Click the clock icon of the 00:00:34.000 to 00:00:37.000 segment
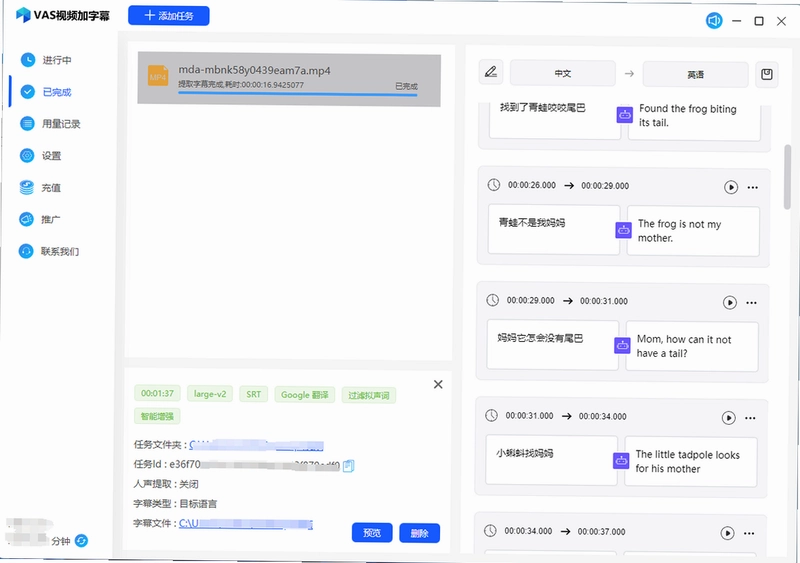The image size is (800, 563). pos(490,531)
